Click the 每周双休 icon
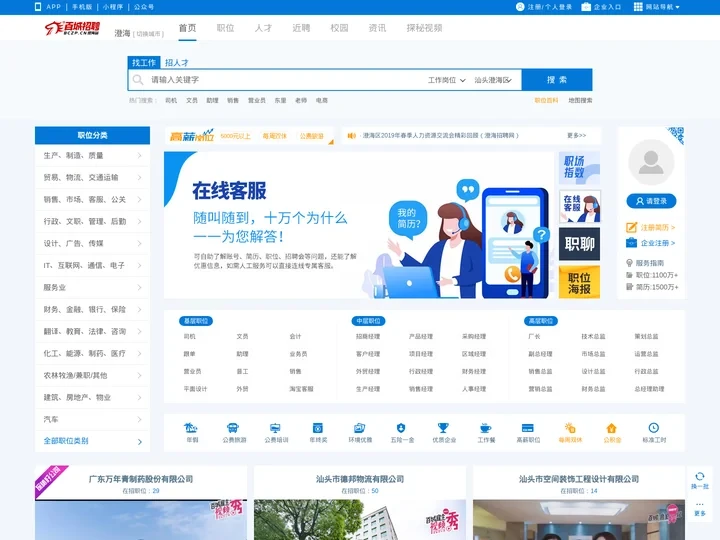 click(x=570, y=428)
